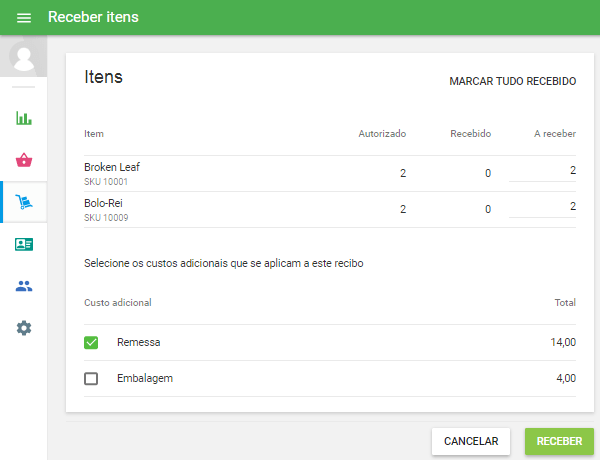Select the Broken Leaf item name

112,167
